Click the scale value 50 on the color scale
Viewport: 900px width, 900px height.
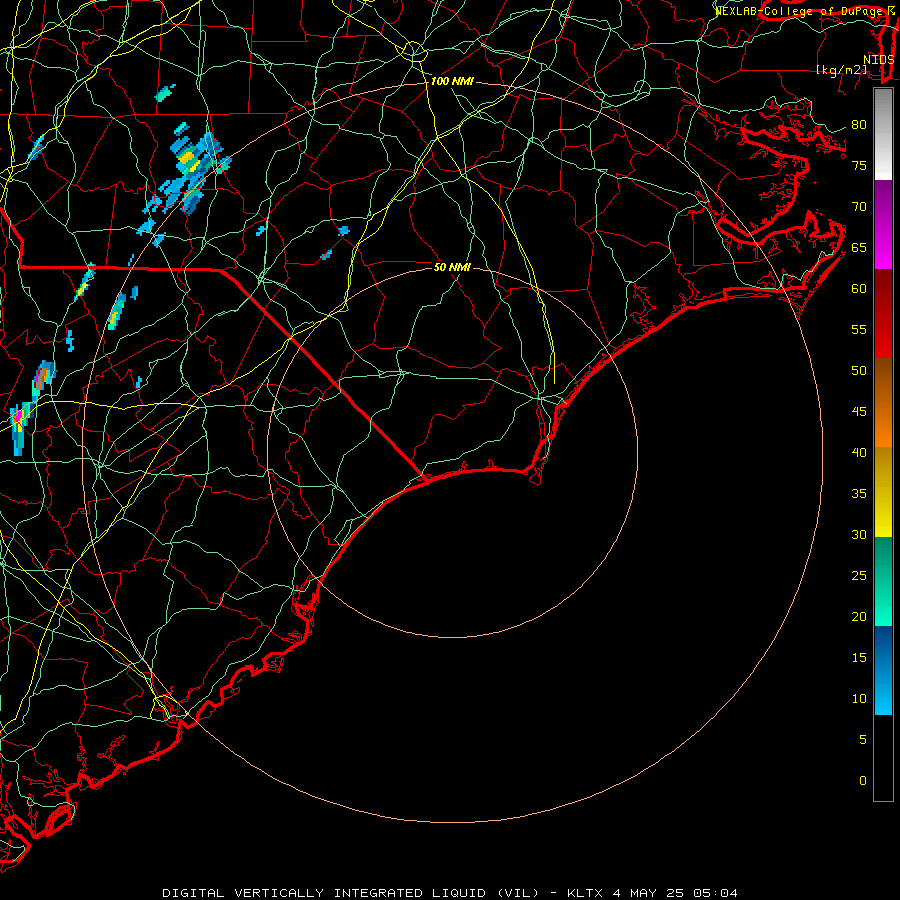point(859,371)
